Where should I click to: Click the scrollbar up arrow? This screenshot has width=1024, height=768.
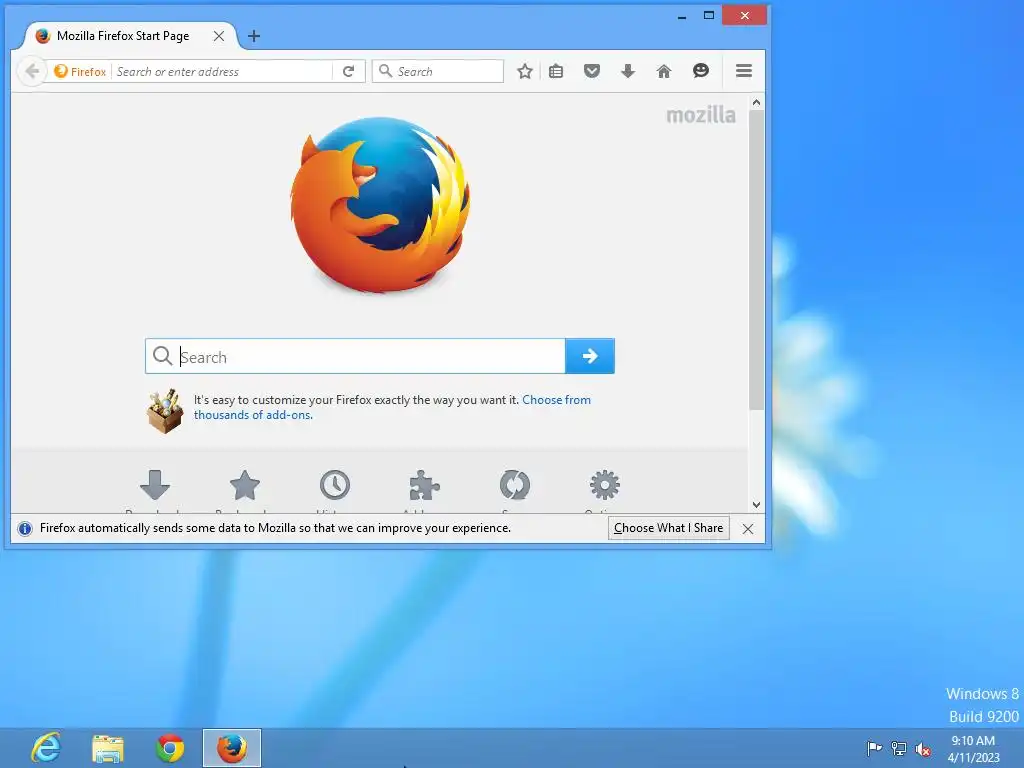pos(756,102)
